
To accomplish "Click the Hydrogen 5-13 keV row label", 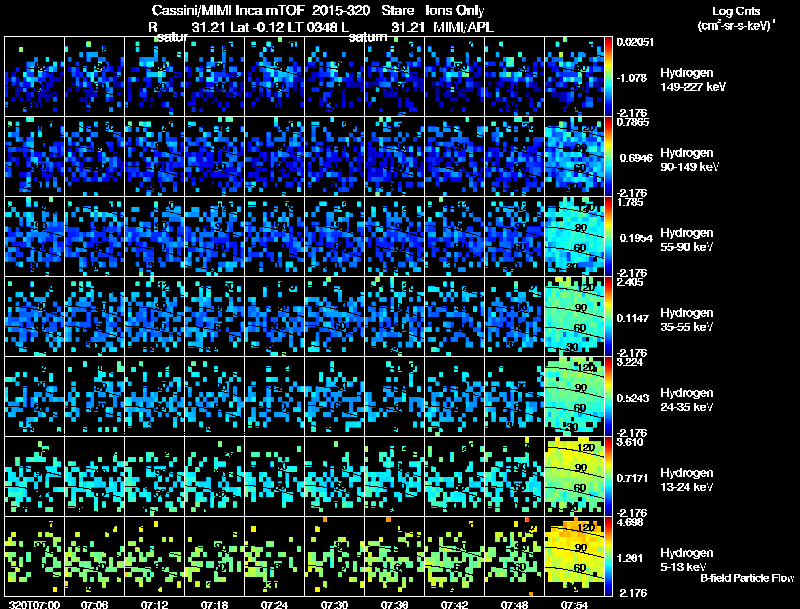I will point(687,560).
